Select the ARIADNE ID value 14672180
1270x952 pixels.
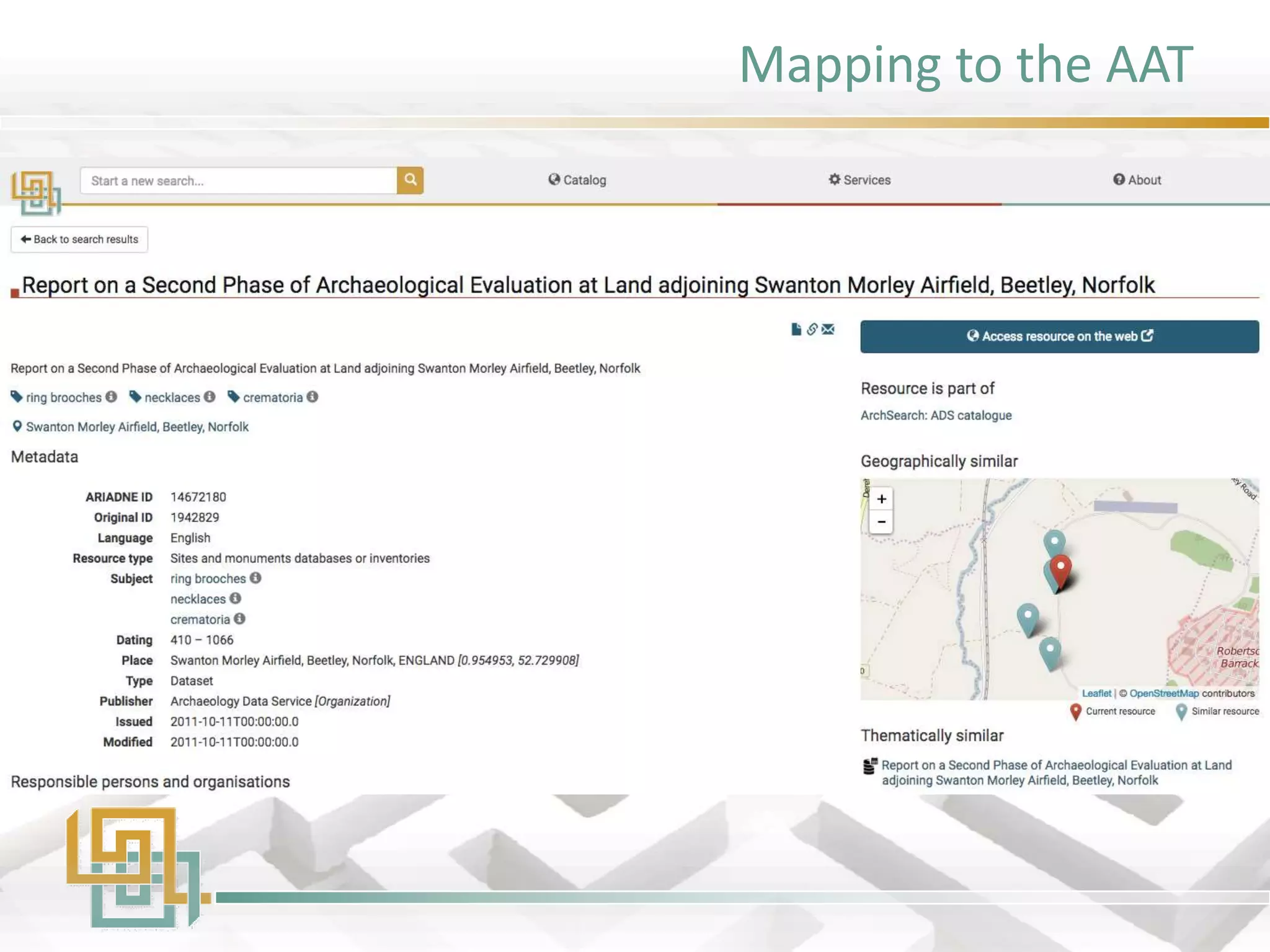[x=198, y=497]
